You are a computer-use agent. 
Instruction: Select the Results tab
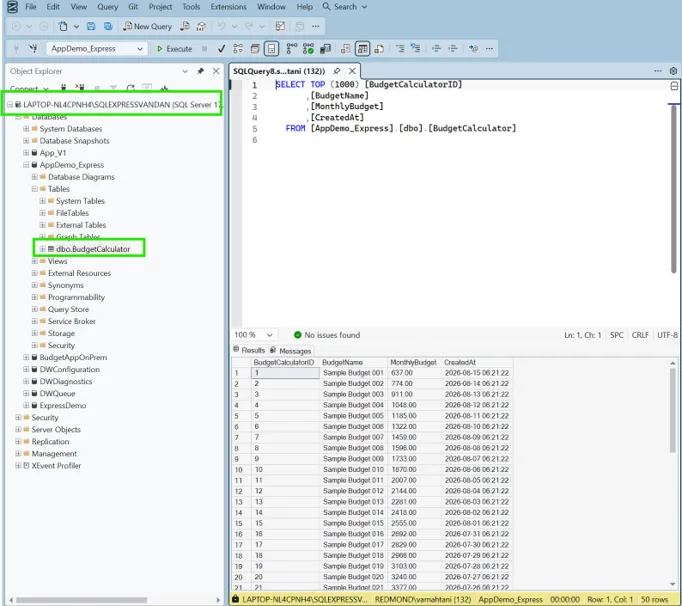point(249,350)
